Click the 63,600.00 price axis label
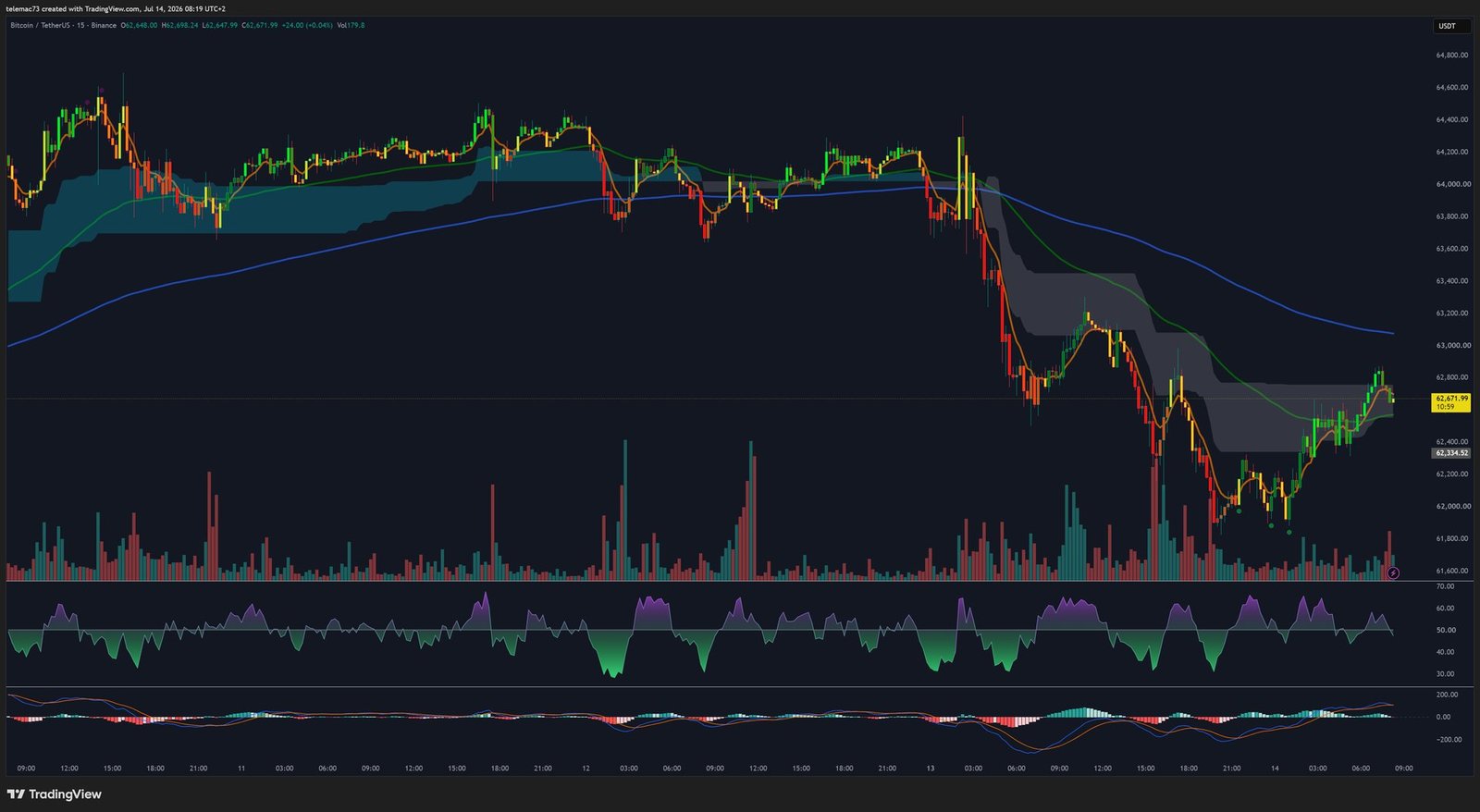The image size is (1480, 812). (1451, 249)
